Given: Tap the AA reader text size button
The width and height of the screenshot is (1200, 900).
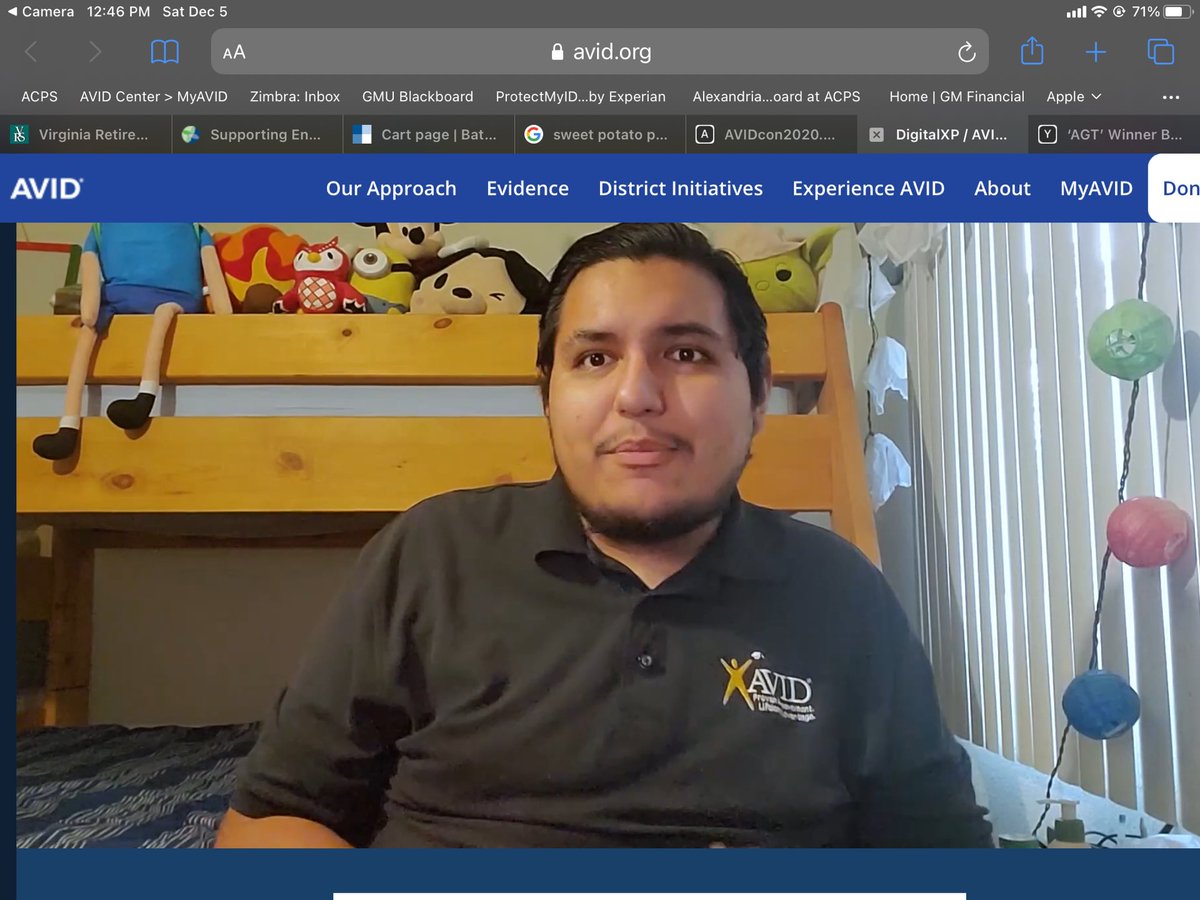Looking at the screenshot, I should tap(234, 52).
